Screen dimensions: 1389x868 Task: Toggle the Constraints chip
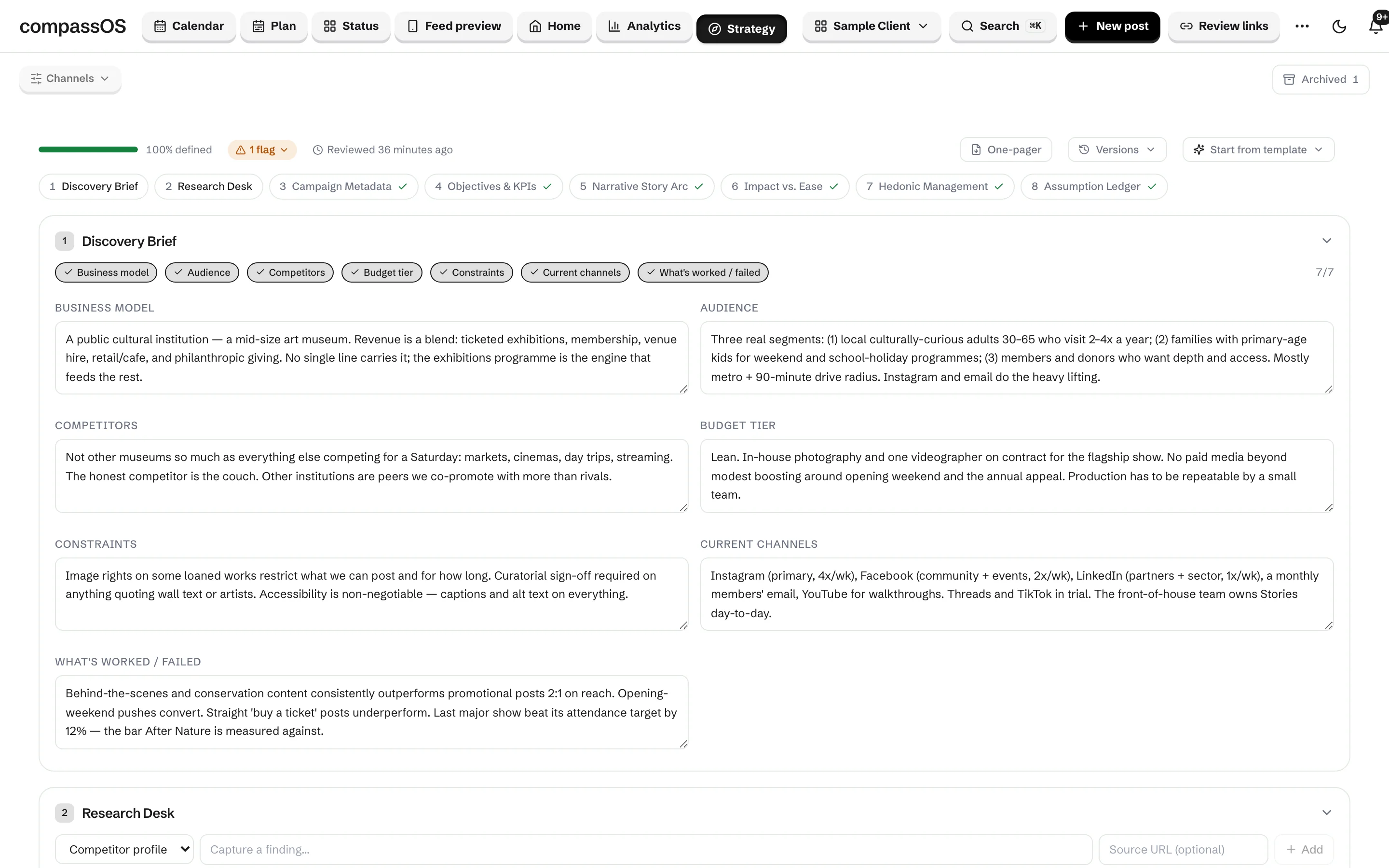(471, 272)
